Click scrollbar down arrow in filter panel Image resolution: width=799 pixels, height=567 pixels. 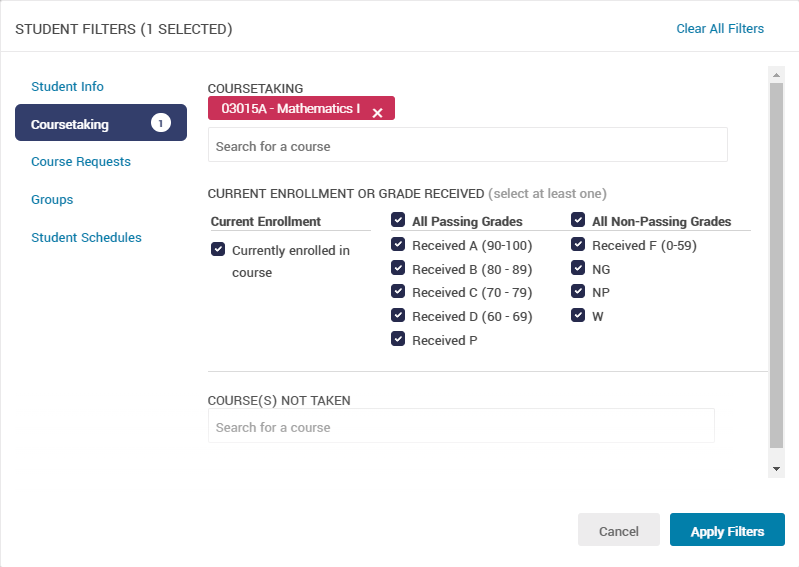776,468
